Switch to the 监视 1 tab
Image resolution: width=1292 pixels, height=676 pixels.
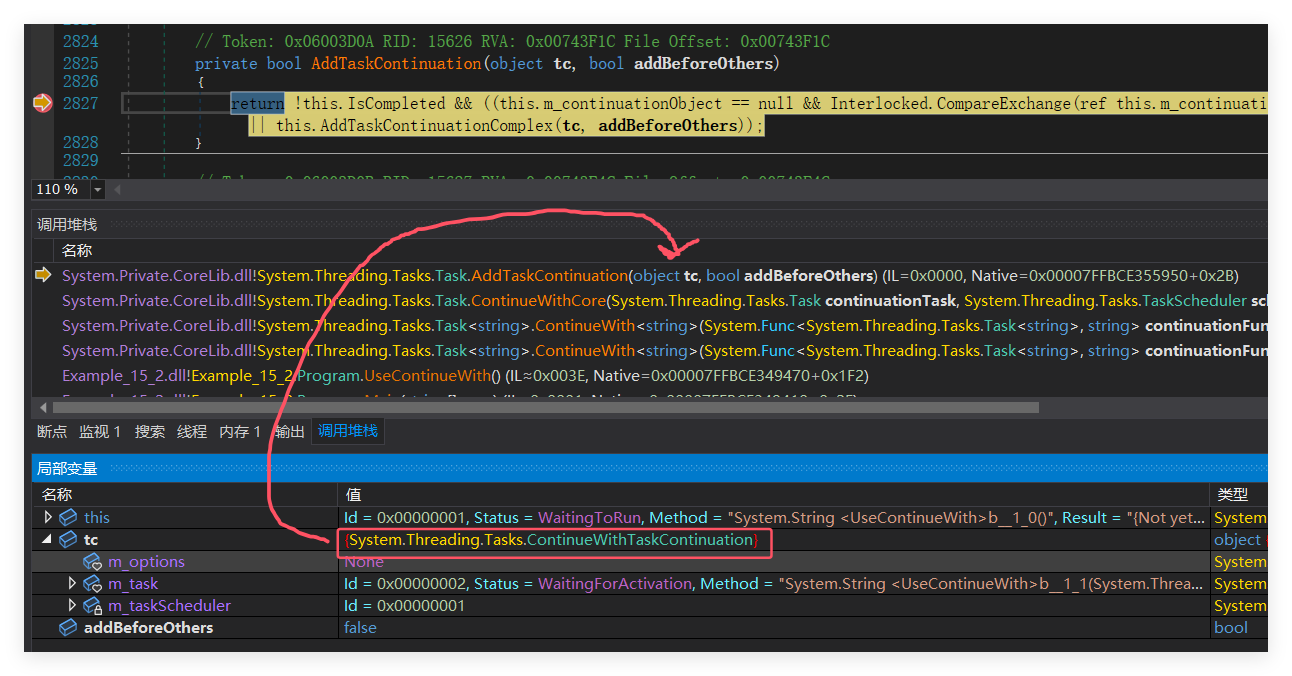tap(100, 432)
